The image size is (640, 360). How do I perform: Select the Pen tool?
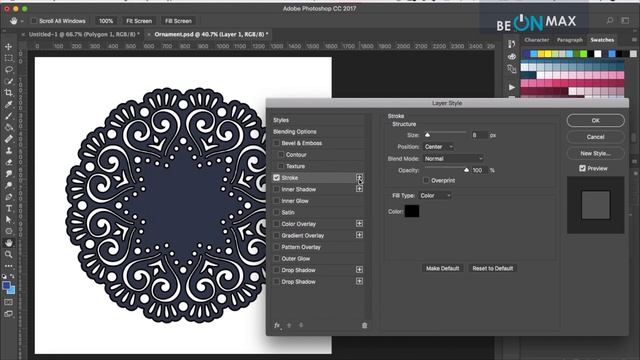9,197
